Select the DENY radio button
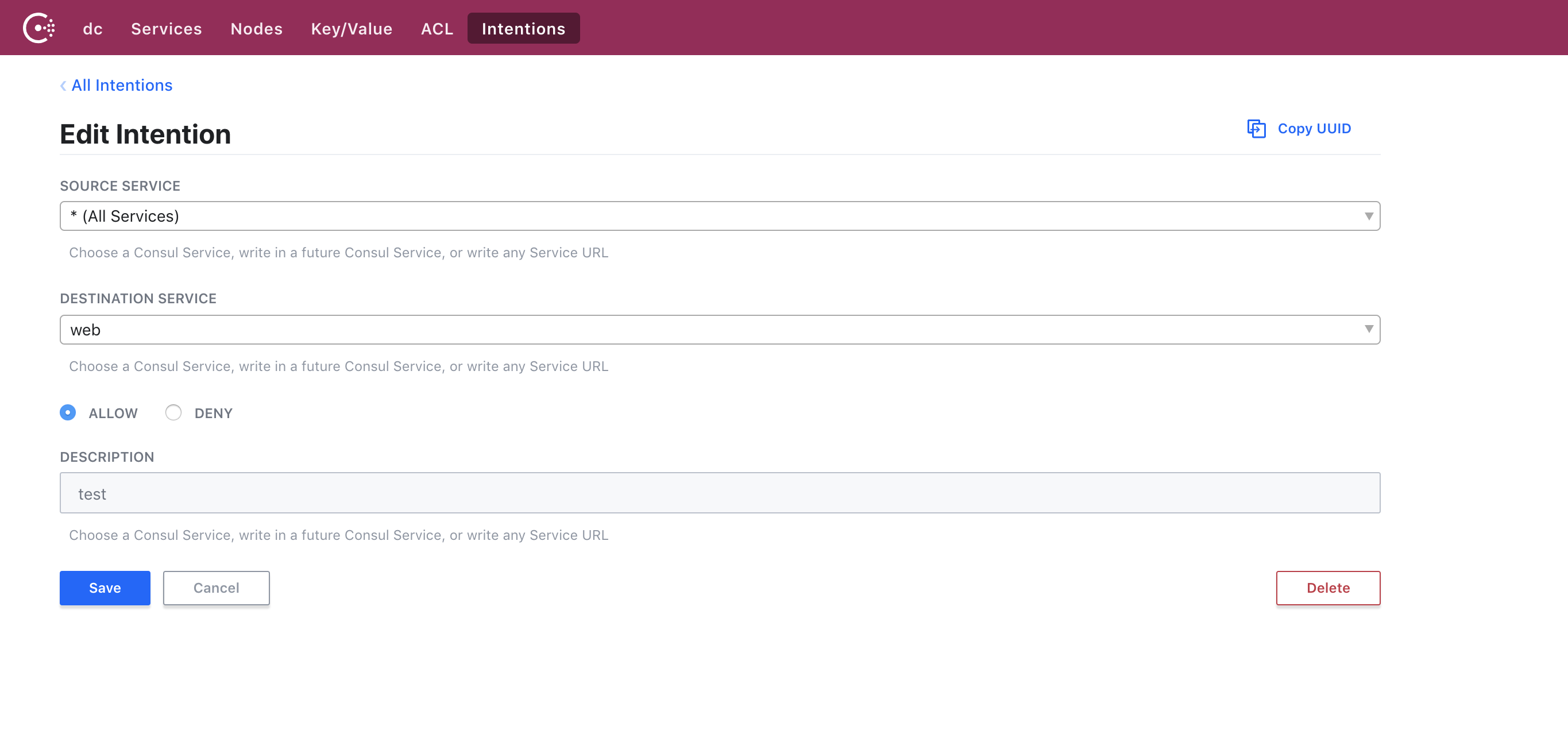 pyautogui.click(x=173, y=412)
